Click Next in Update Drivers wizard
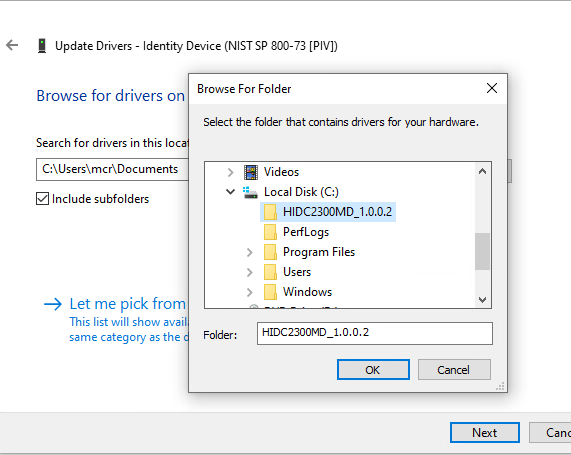Screen dimensions: 571x455 click(x=485, y=433)
